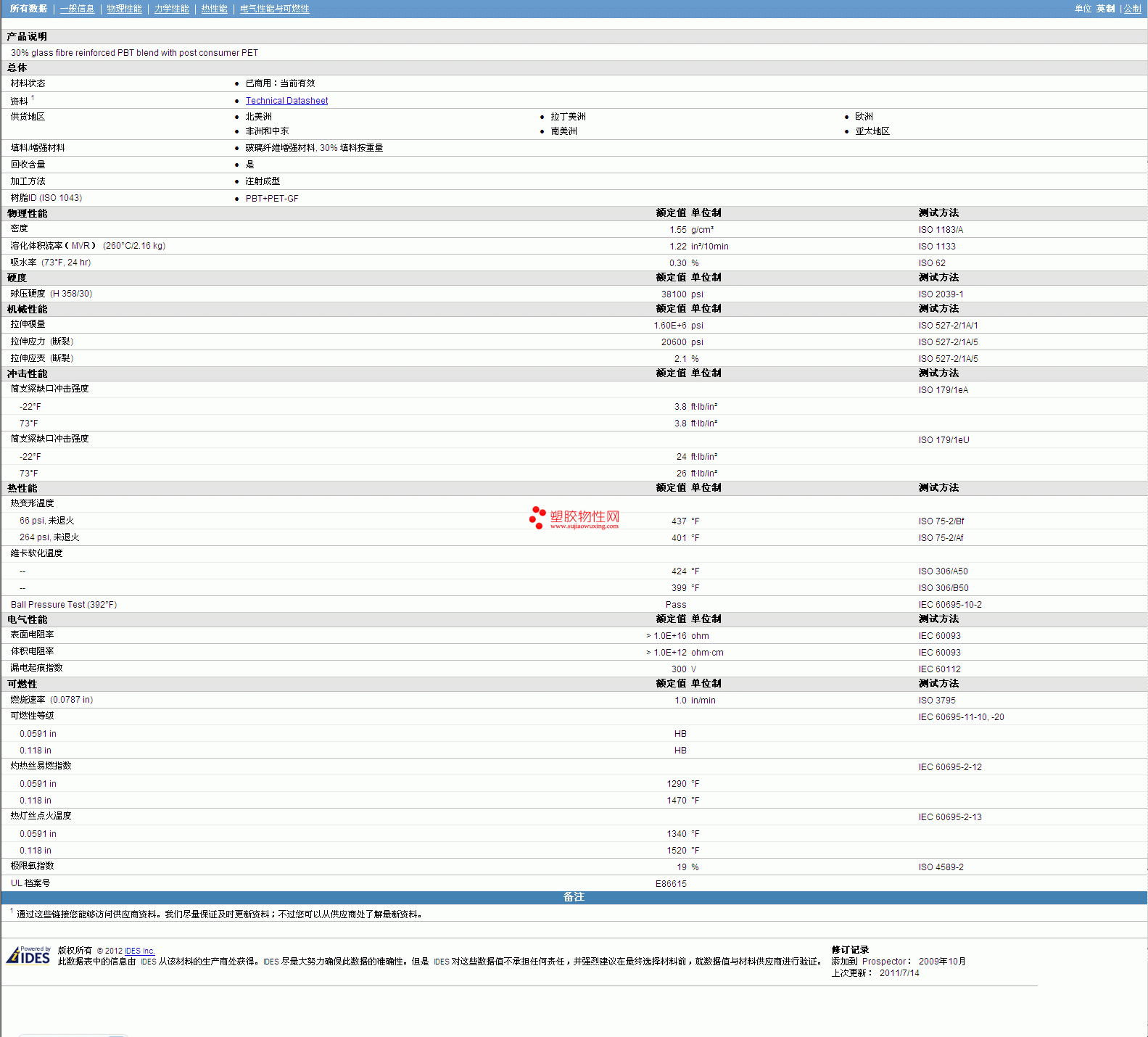This screenshot has height=1037, width=1148.
Task: Click the UL file number E86615
Action: (670, 883)
